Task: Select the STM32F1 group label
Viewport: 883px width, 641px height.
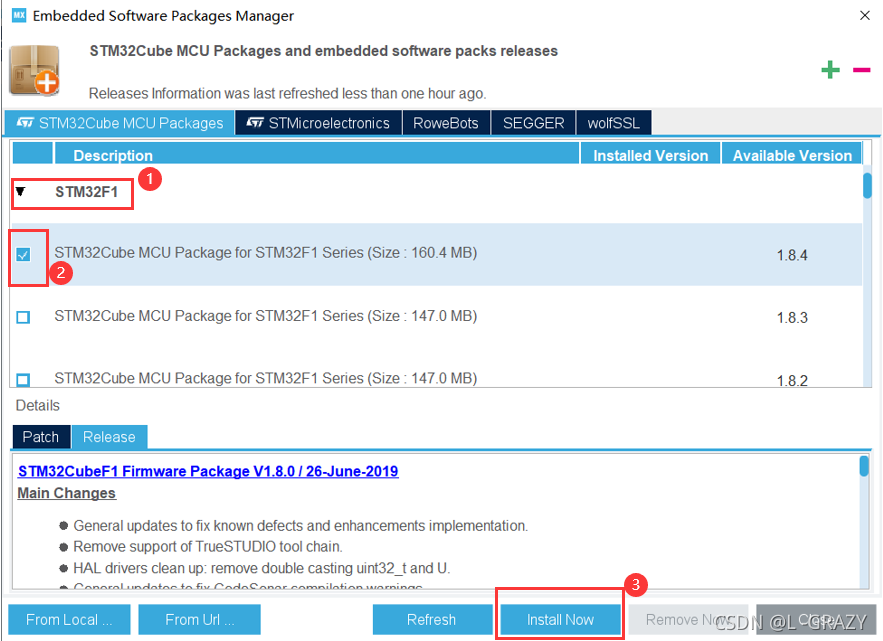Action: coord(86,192)
